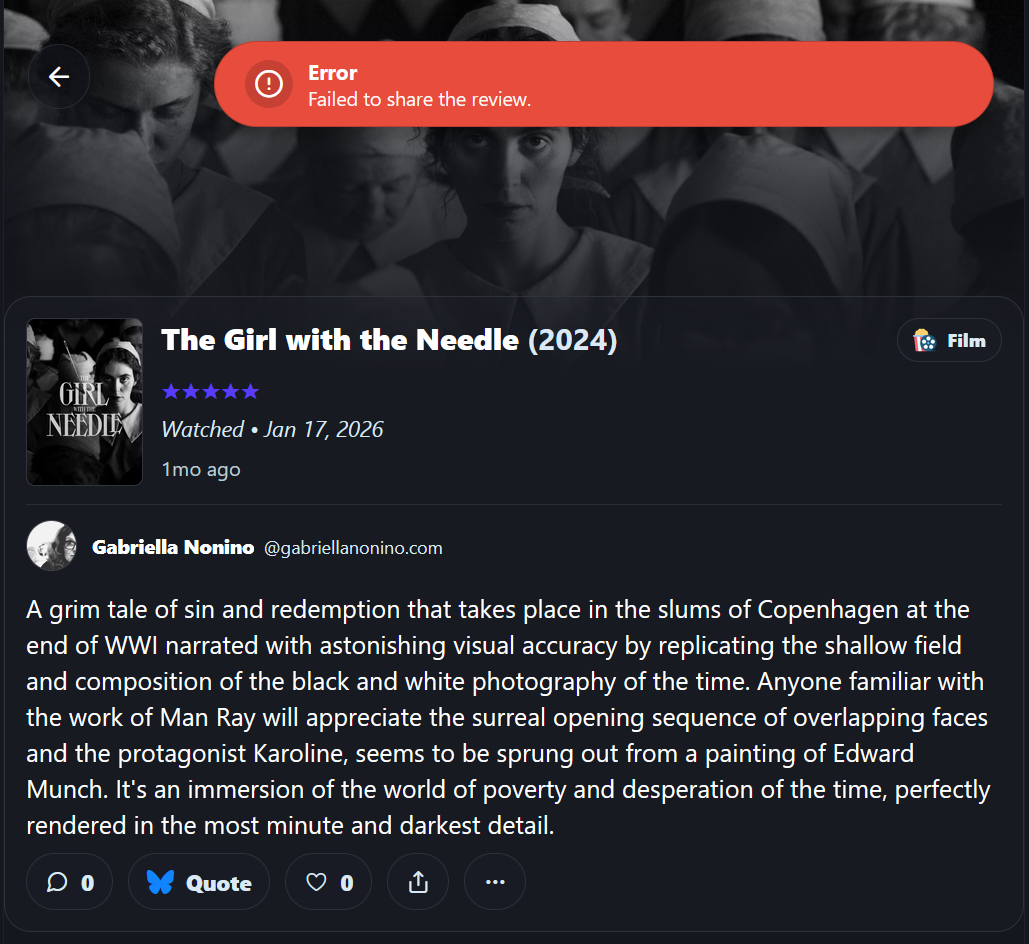This screenshot has width=1029, height=944.
Task: Click the error alert icon
Action: (268, 84)
